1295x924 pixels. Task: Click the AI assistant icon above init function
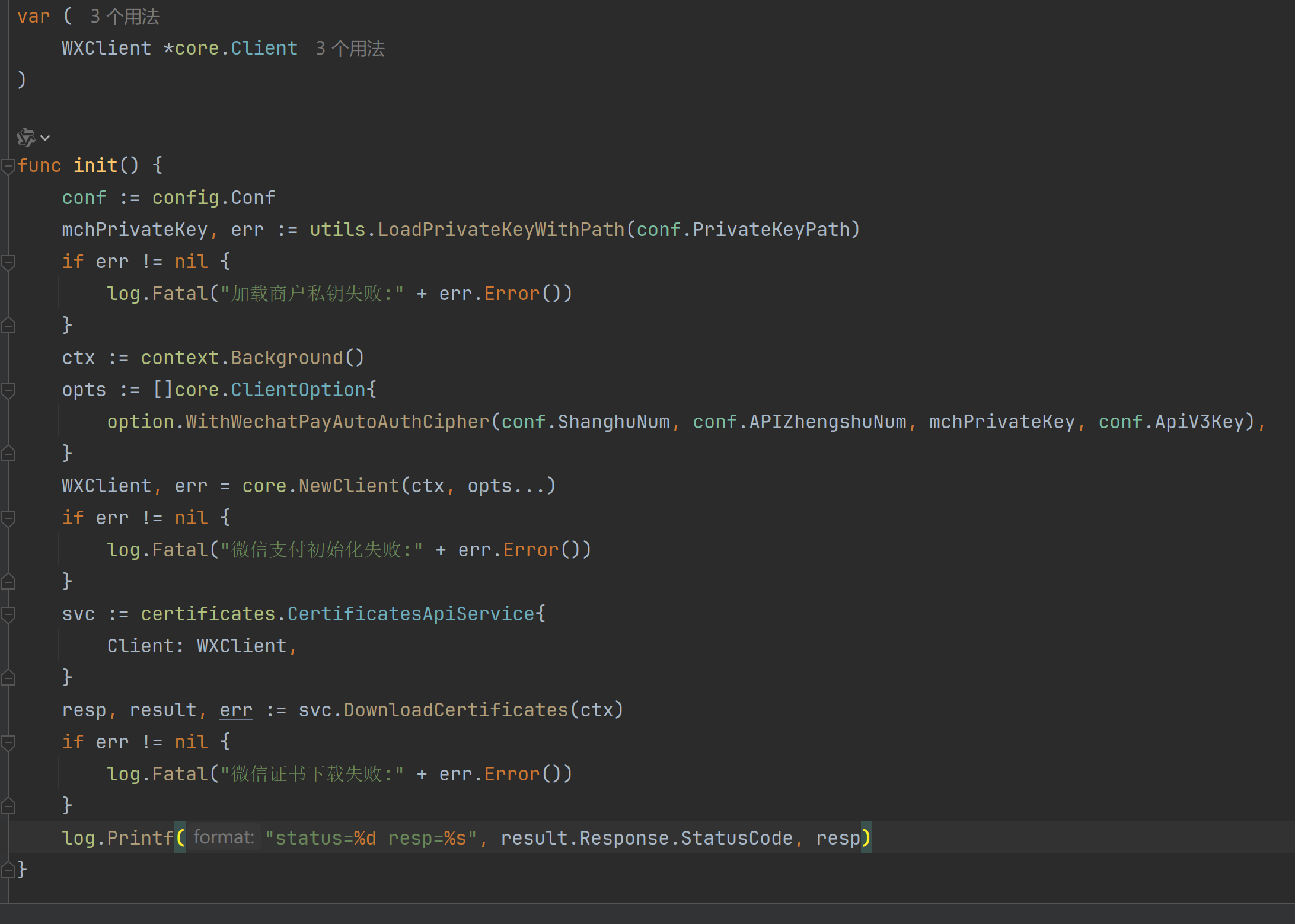tap(25, 138)
